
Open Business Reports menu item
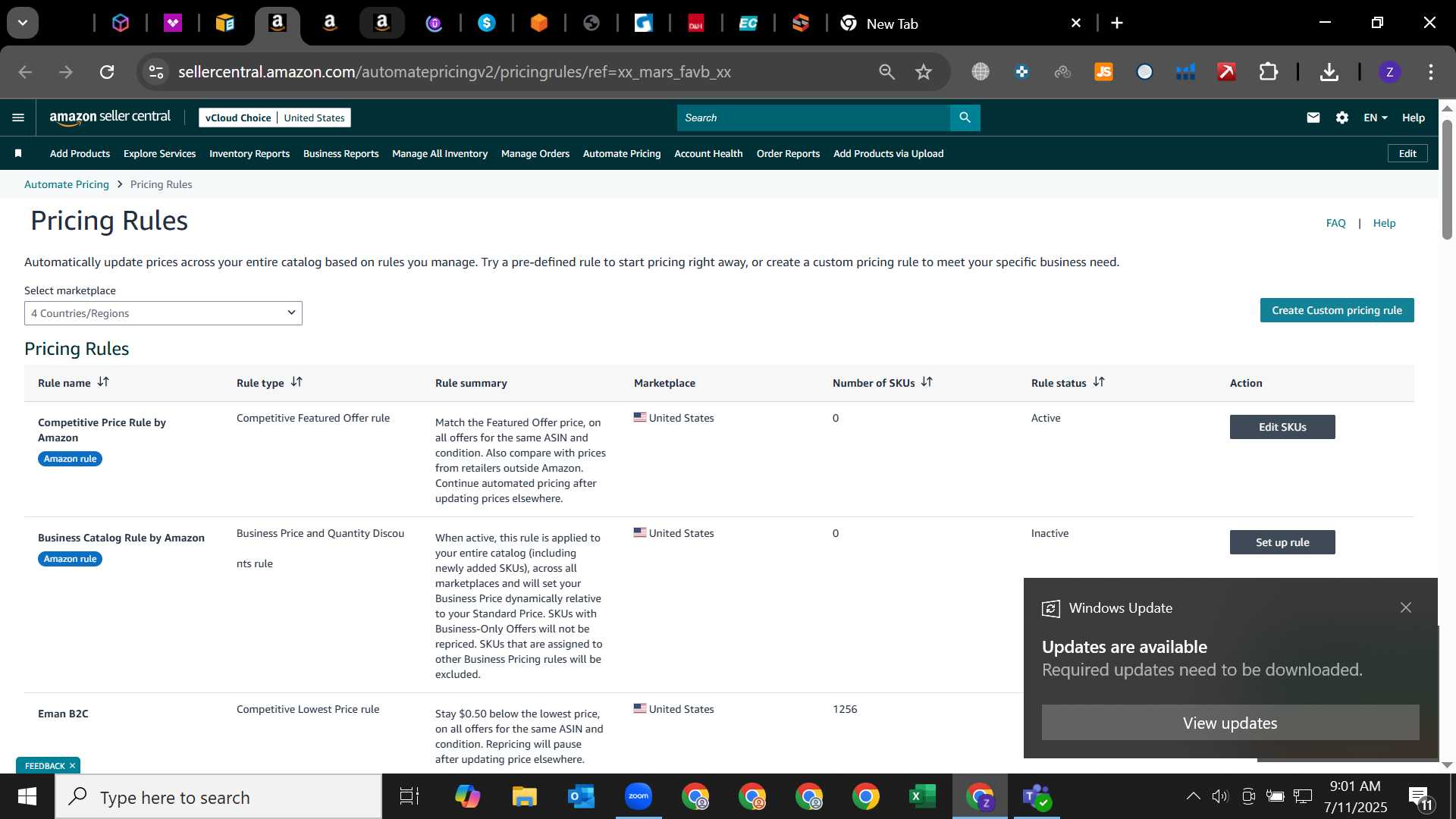coord(340,153)
